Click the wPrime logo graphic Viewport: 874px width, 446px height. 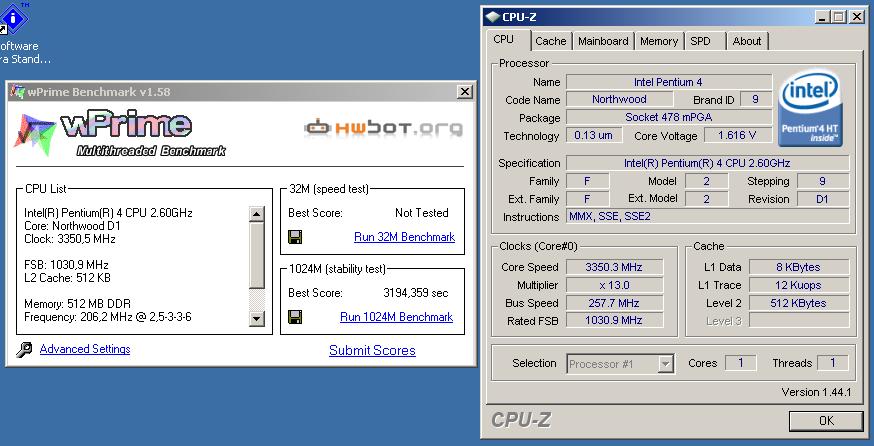(119, 133)
